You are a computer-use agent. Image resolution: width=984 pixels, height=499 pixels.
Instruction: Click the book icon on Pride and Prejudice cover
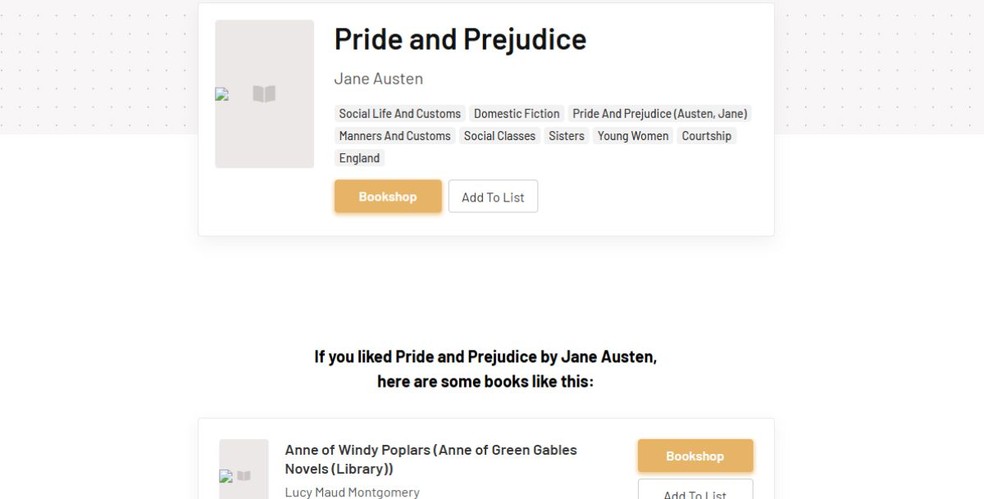[264, 94]
